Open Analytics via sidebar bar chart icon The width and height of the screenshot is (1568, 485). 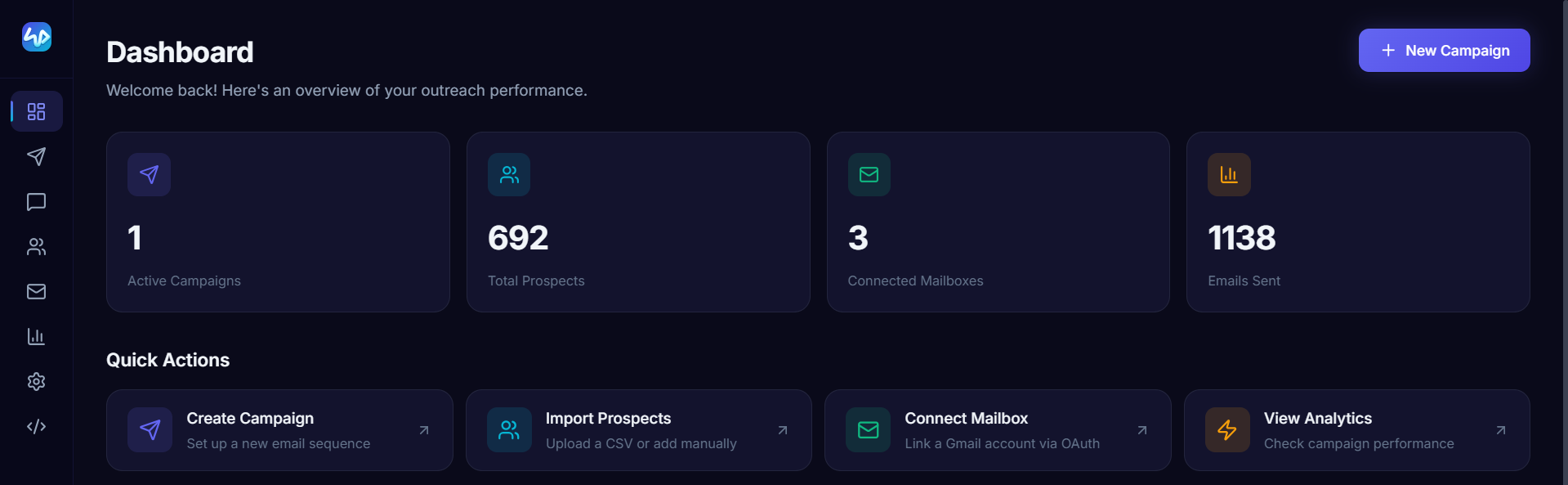pyautogui.click(x=37, y=336)
